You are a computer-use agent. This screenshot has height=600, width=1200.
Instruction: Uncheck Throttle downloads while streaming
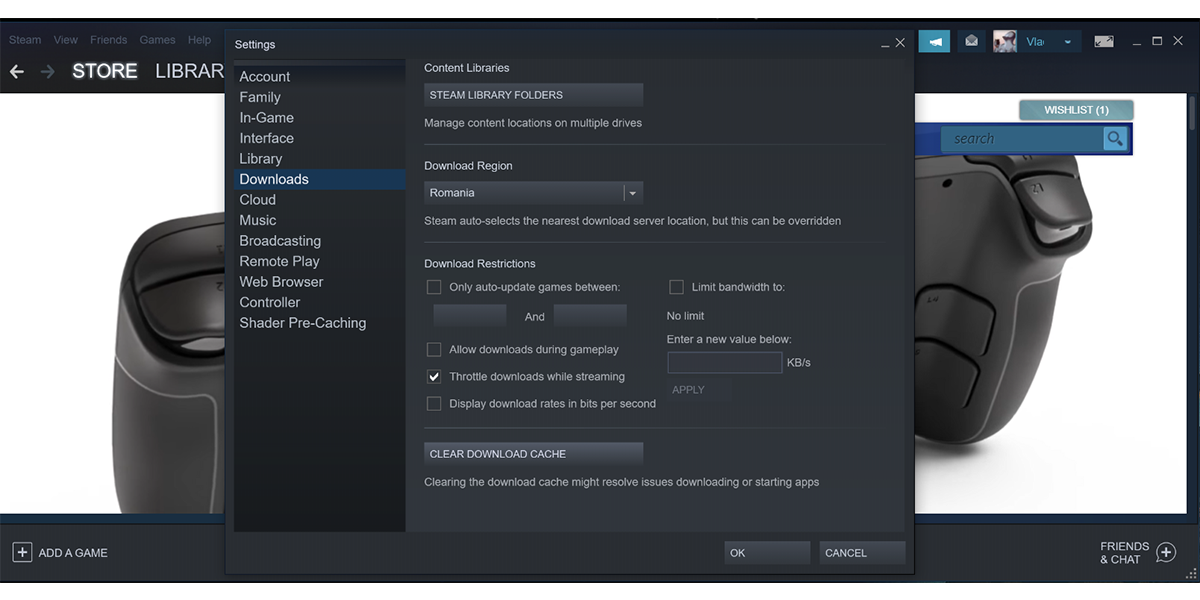434,376
